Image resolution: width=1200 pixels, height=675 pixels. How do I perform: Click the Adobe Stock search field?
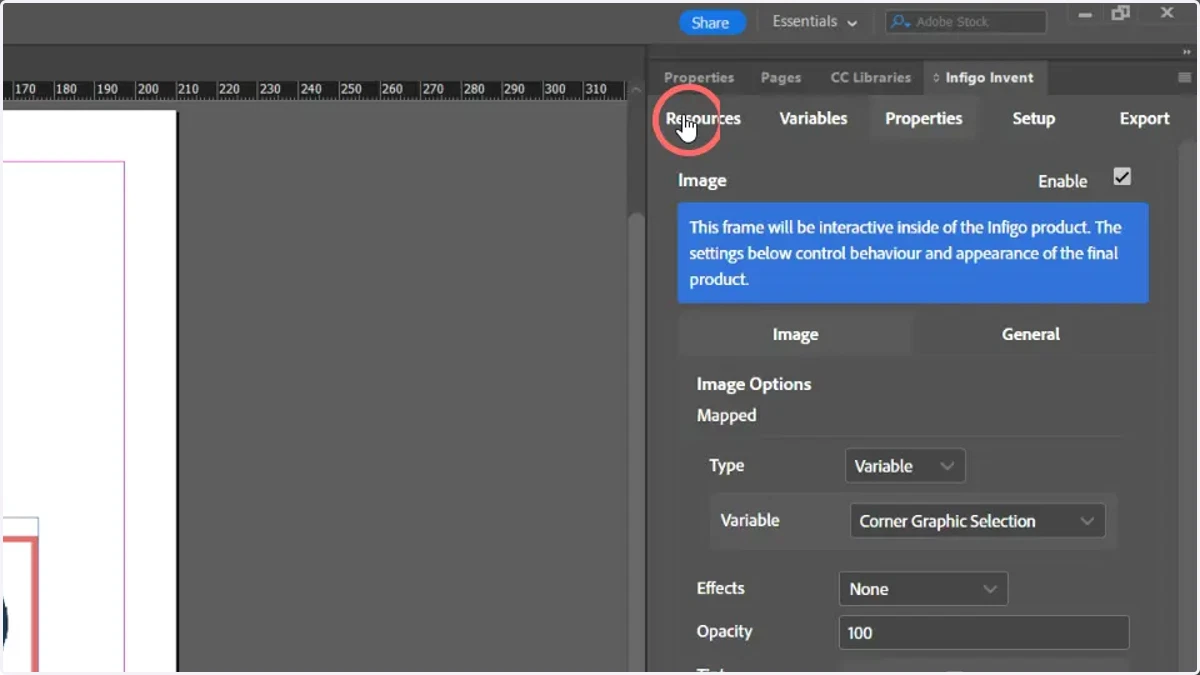coord(967,21)
